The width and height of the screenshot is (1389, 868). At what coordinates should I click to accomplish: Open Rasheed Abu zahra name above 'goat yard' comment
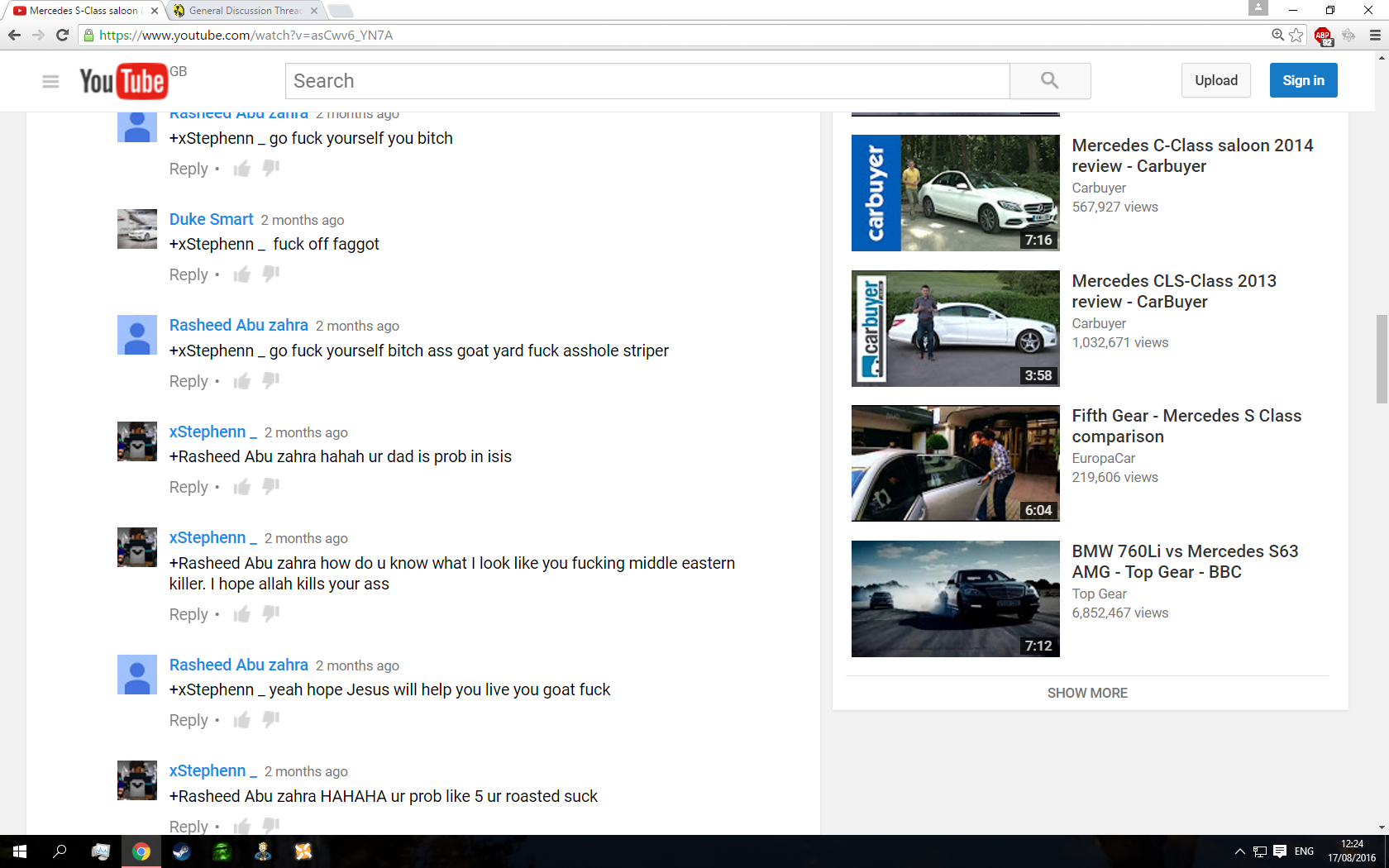239,325
